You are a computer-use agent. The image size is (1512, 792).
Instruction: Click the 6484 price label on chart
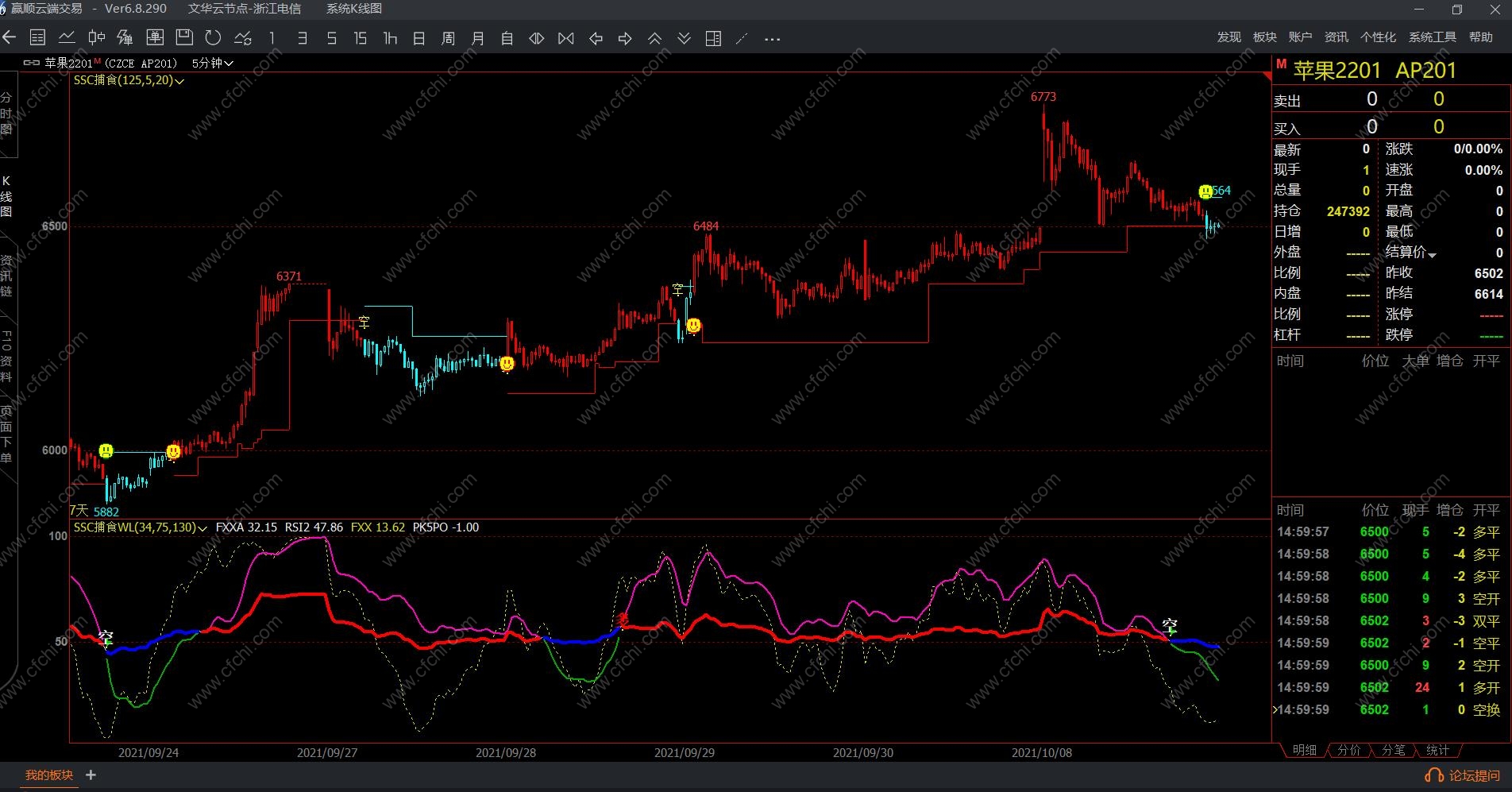[x=706, y=226]
